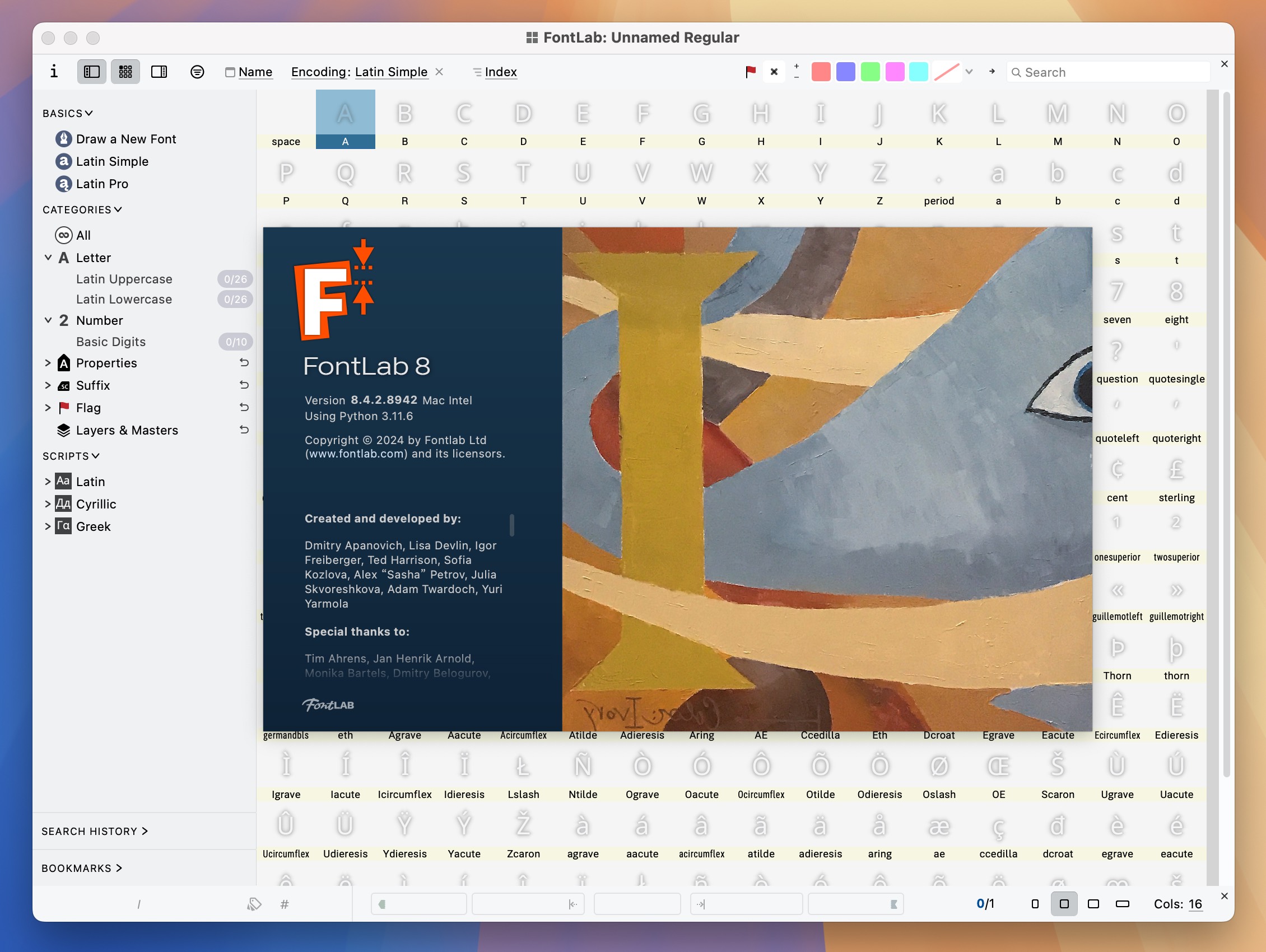Select Latin Lowercase category
The height and width of the screenshot is (952, 1266).
pos(124,298)
